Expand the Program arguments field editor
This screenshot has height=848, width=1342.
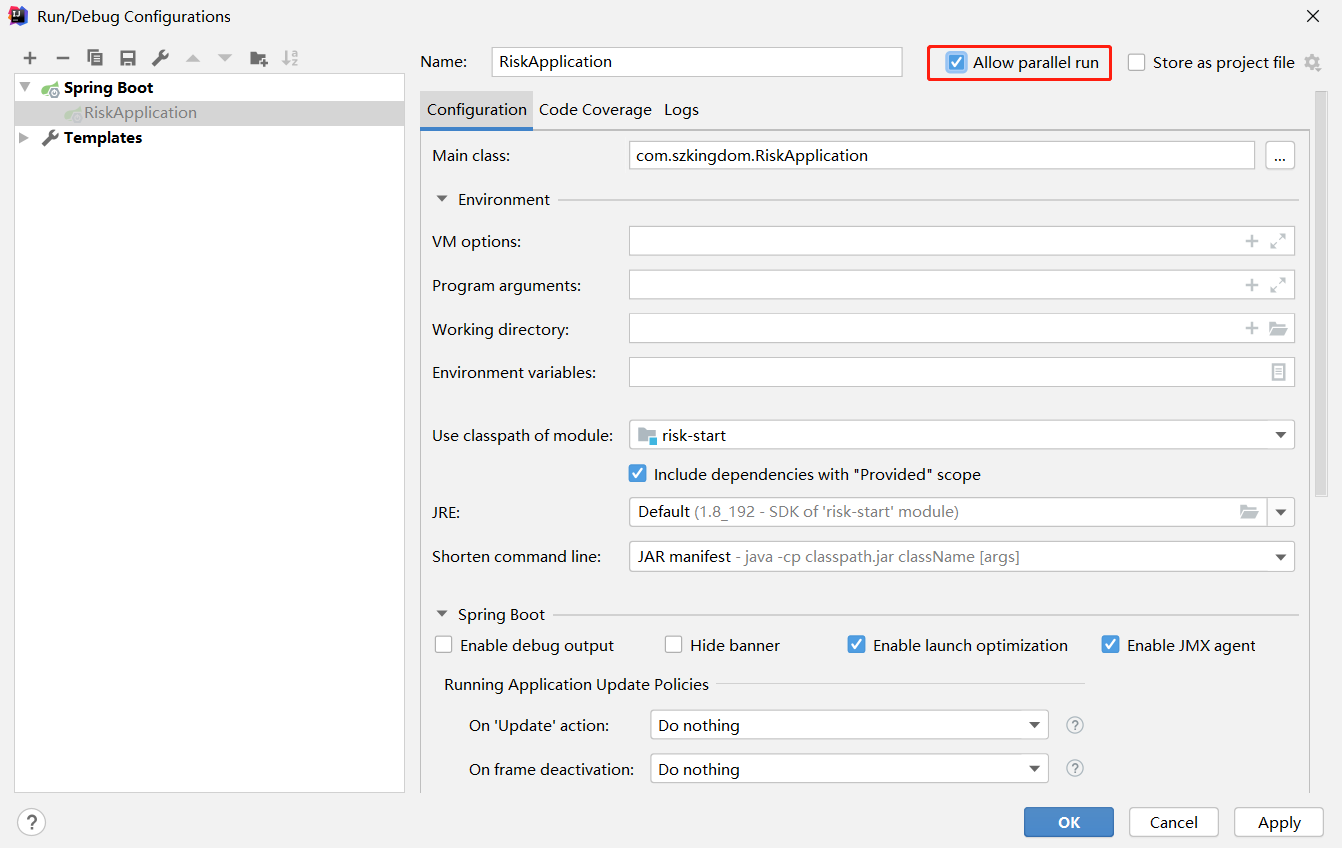(1278, 285)
